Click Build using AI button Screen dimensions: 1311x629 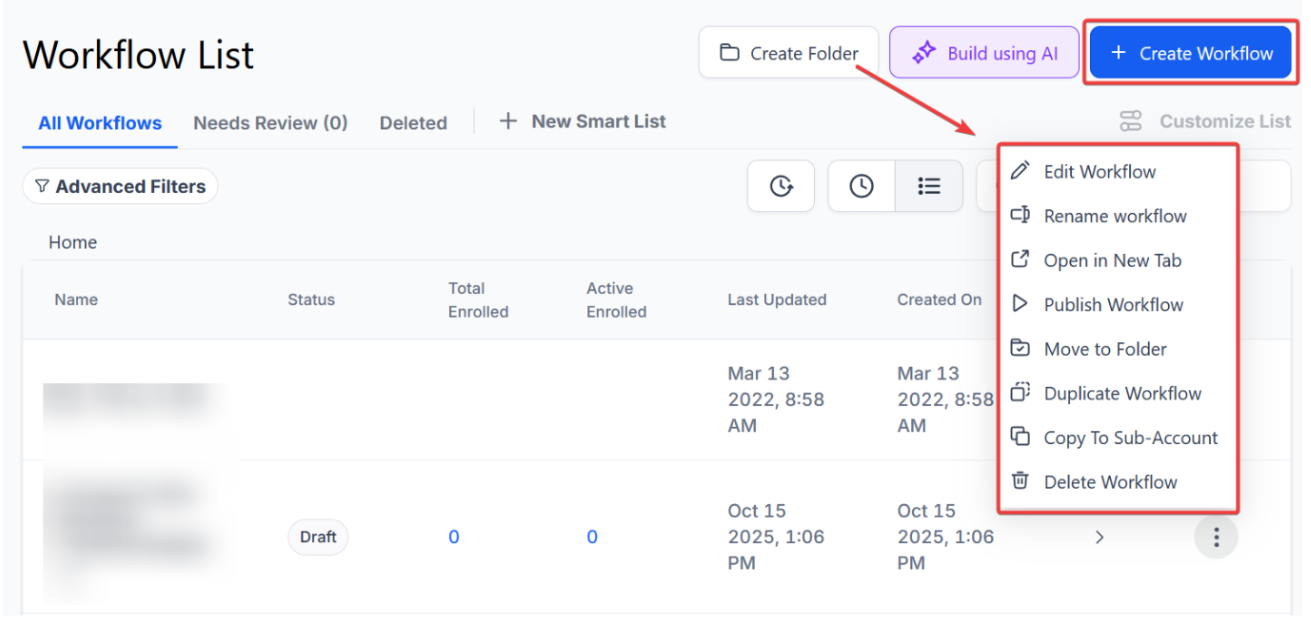[985, 53]
